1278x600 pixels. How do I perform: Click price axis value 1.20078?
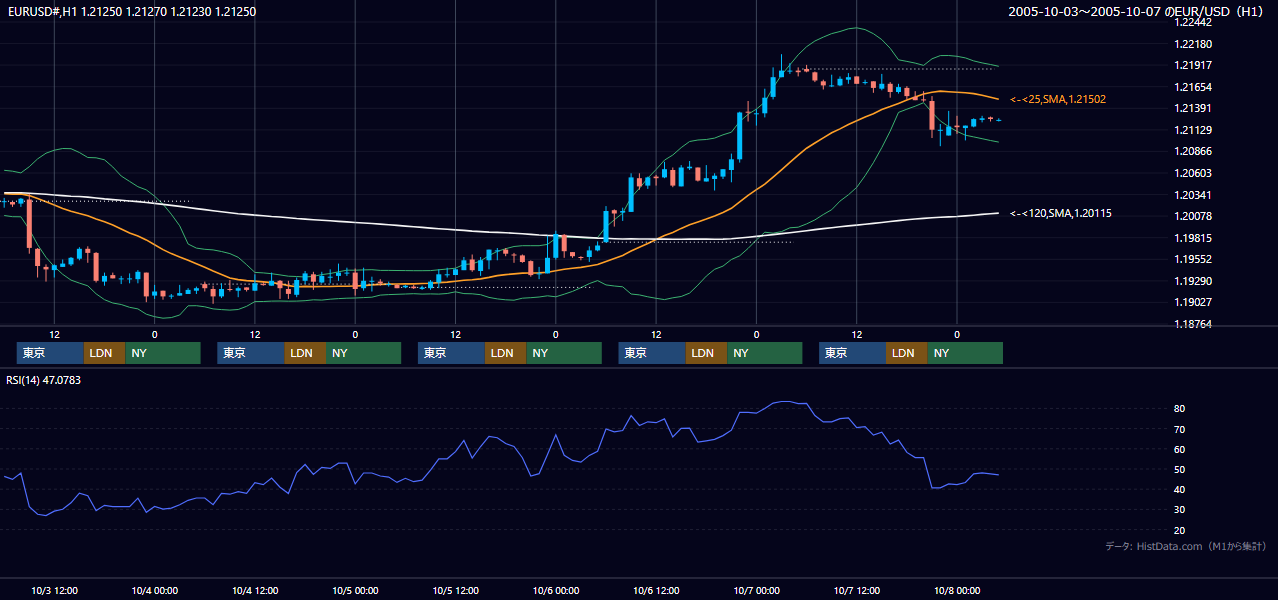pyautogui.click(x=1194, y=216)
